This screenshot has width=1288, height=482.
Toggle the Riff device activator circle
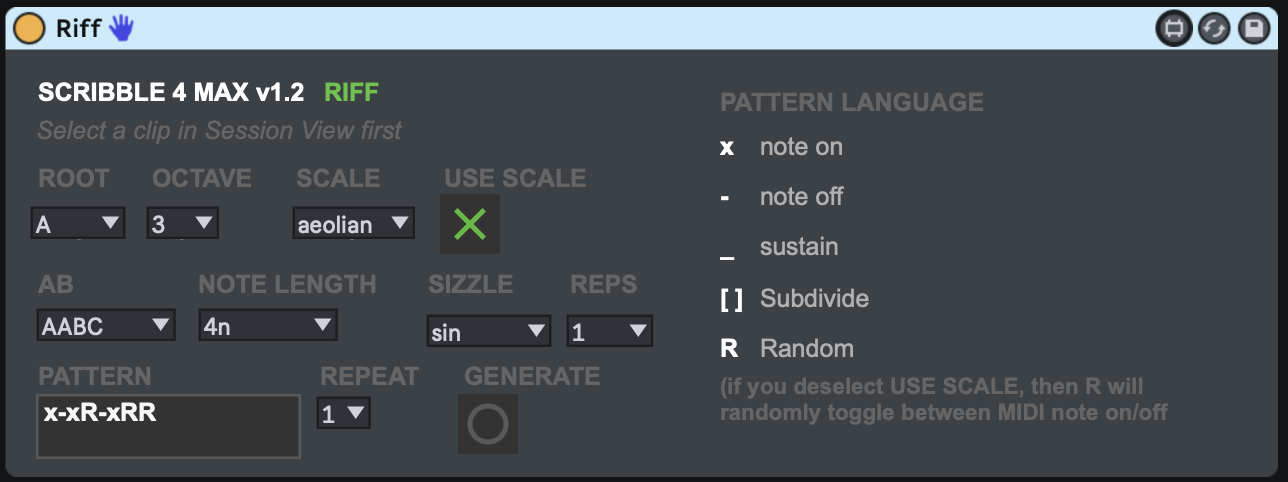[x=28, y=28]
